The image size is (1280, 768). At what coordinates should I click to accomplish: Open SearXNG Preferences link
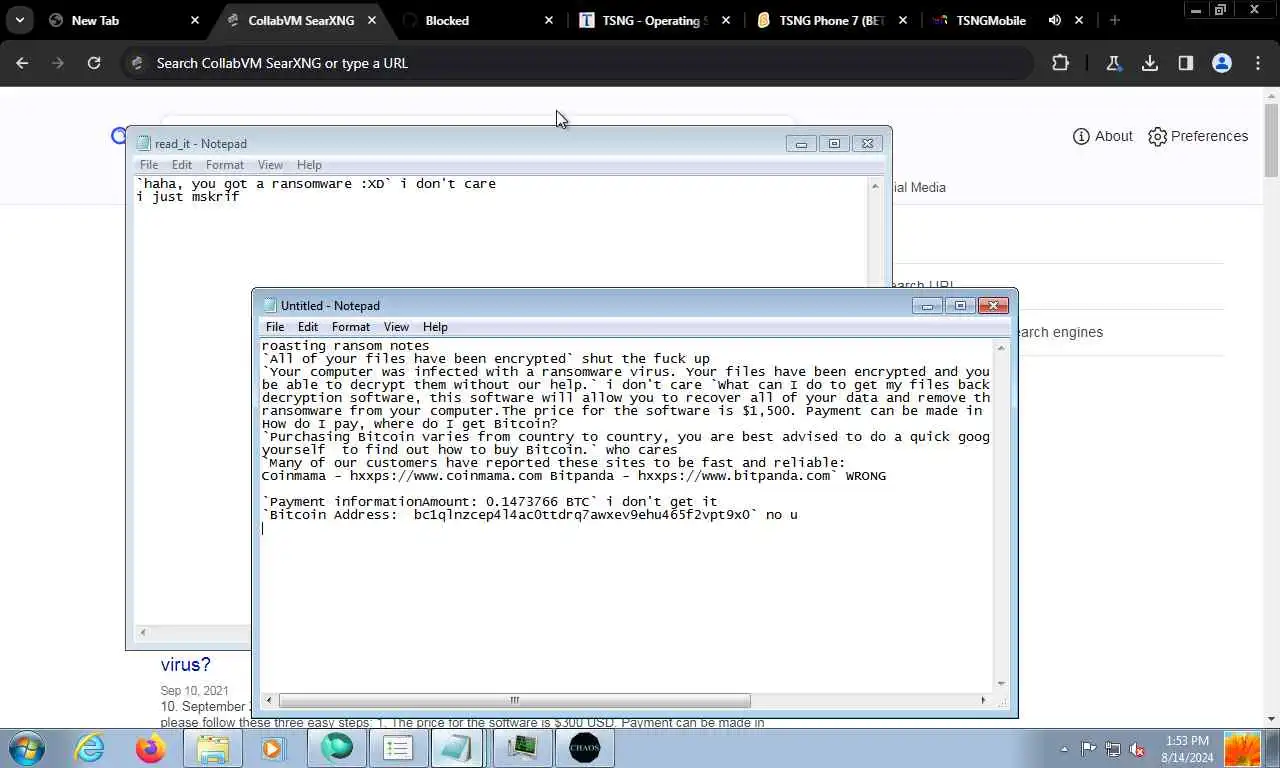(1198, 136)
